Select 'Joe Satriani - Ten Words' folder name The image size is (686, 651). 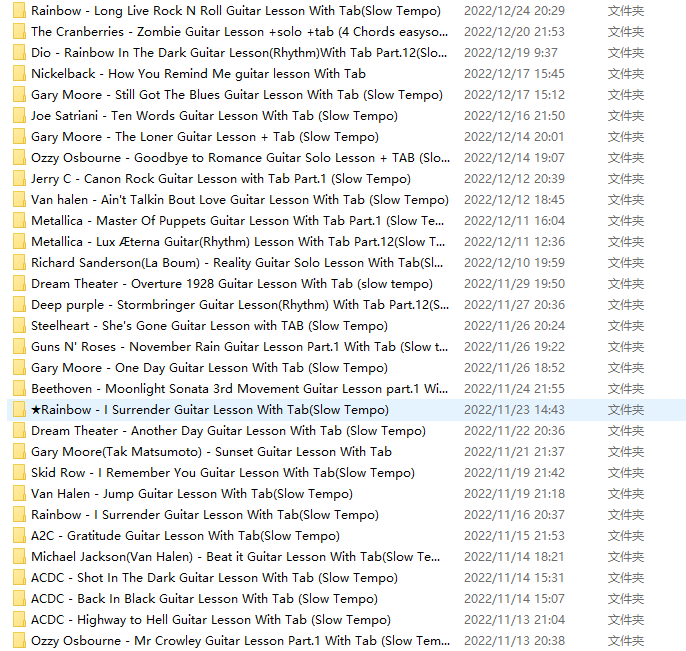pos(214,116)
